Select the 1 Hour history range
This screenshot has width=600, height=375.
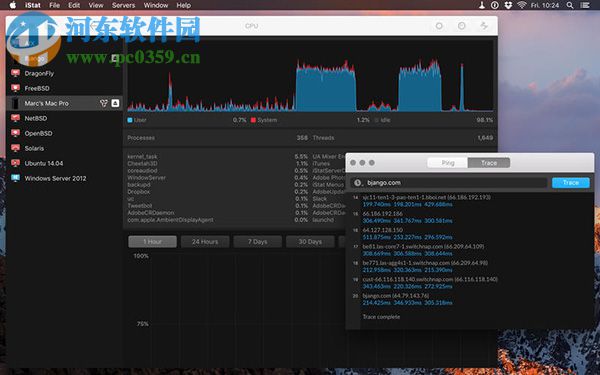click(152, 241)
